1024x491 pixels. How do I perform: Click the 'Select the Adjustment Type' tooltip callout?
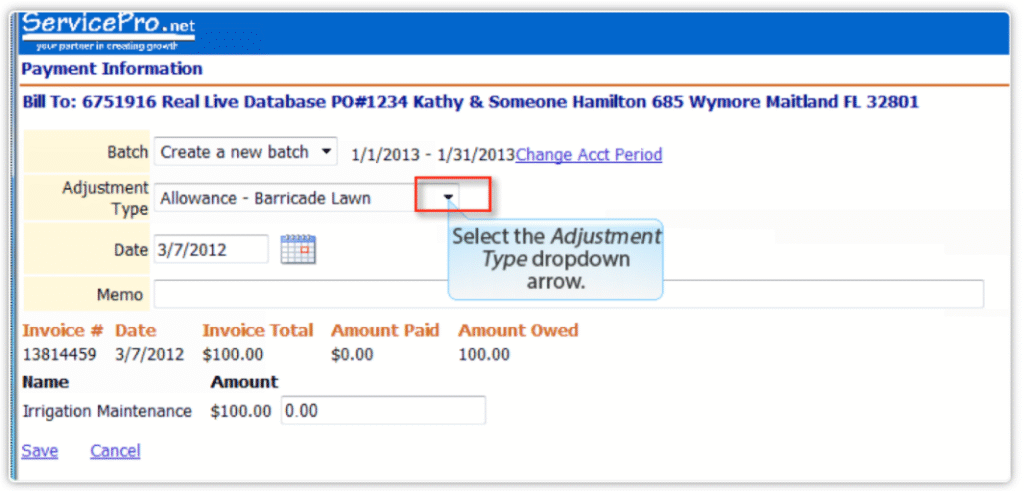pyautogui.click(x=556, y=259)
